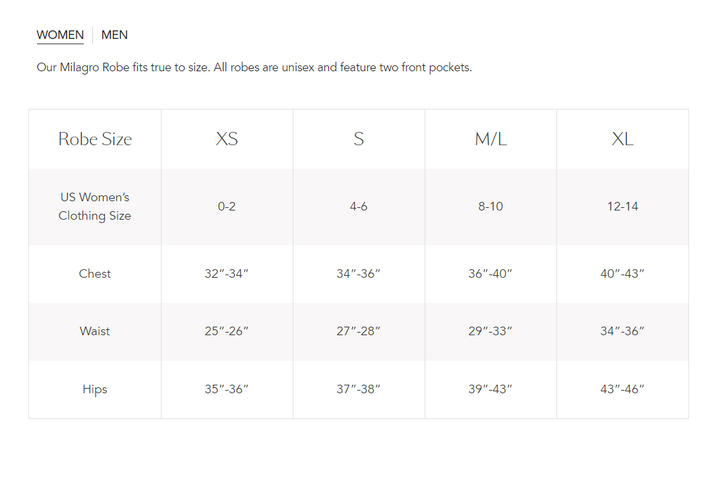Select the WOMEN tab
The height and width of the screenshot is (483, 720).
tap(60, 35)
